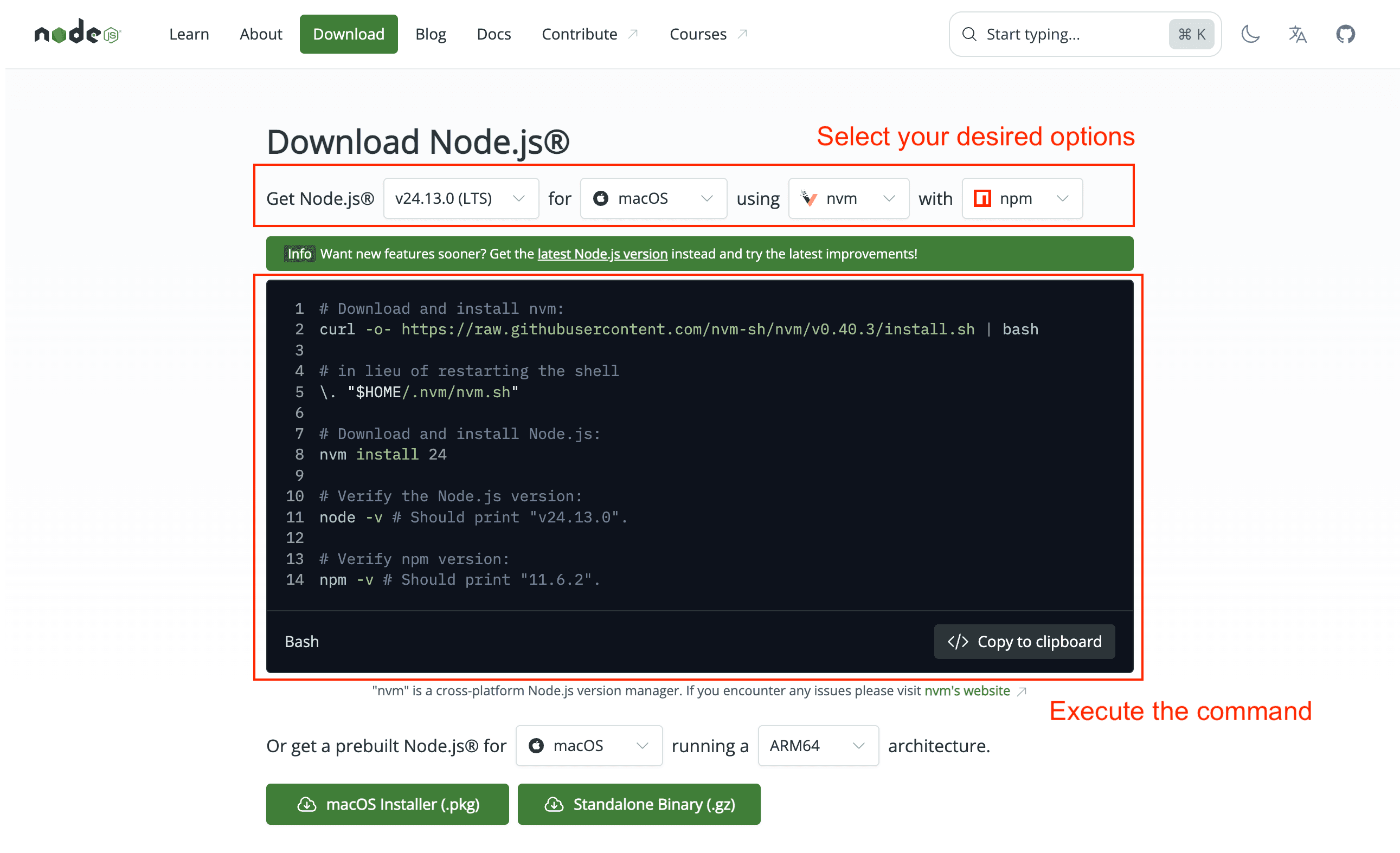The width and height of the screenshot is (1400, 853).
Task: Open the ARM64 architecture dropdown
Action: [x=817, y=746]
